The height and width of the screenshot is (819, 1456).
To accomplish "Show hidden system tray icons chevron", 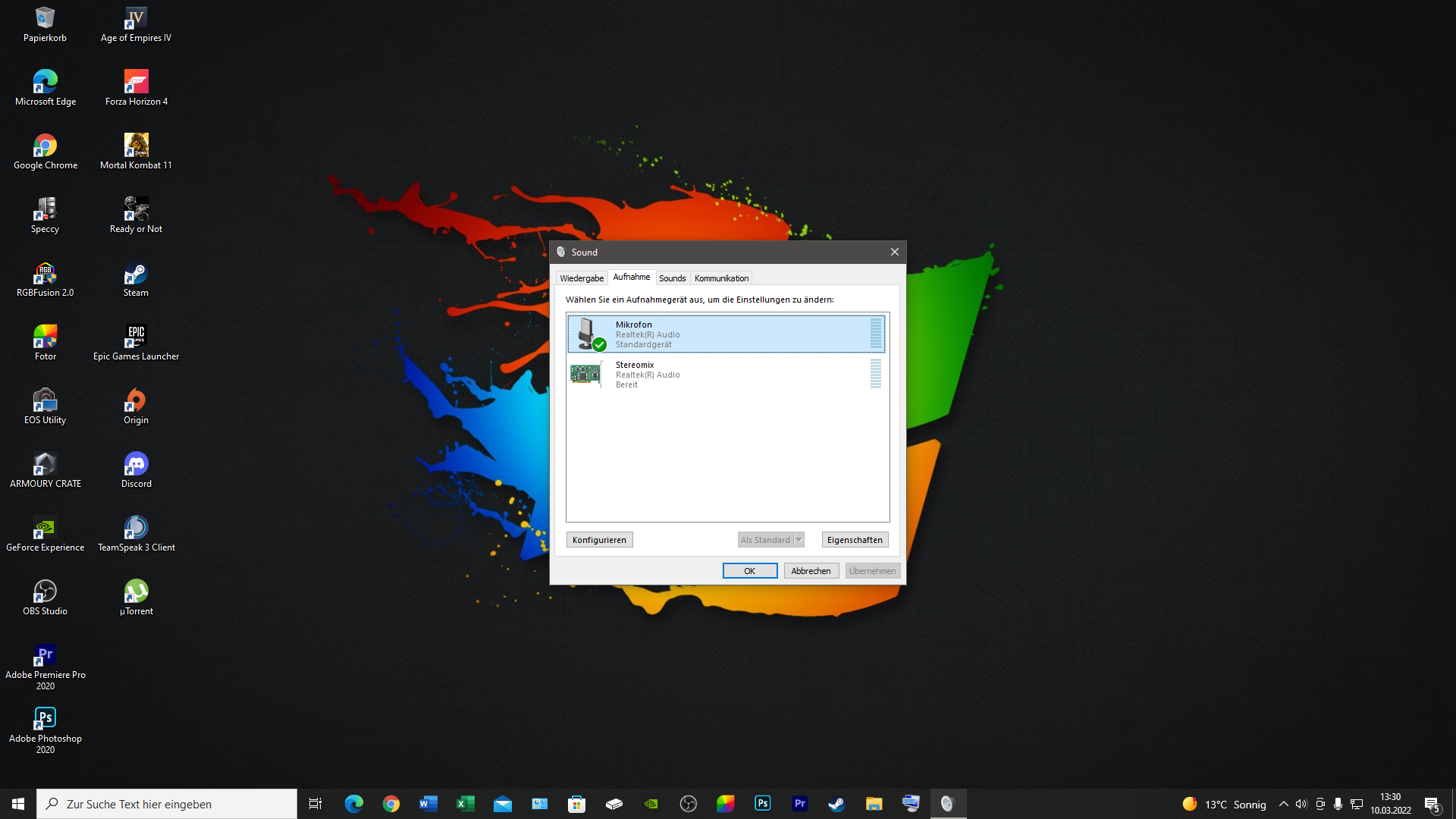I will point(1283,804).
